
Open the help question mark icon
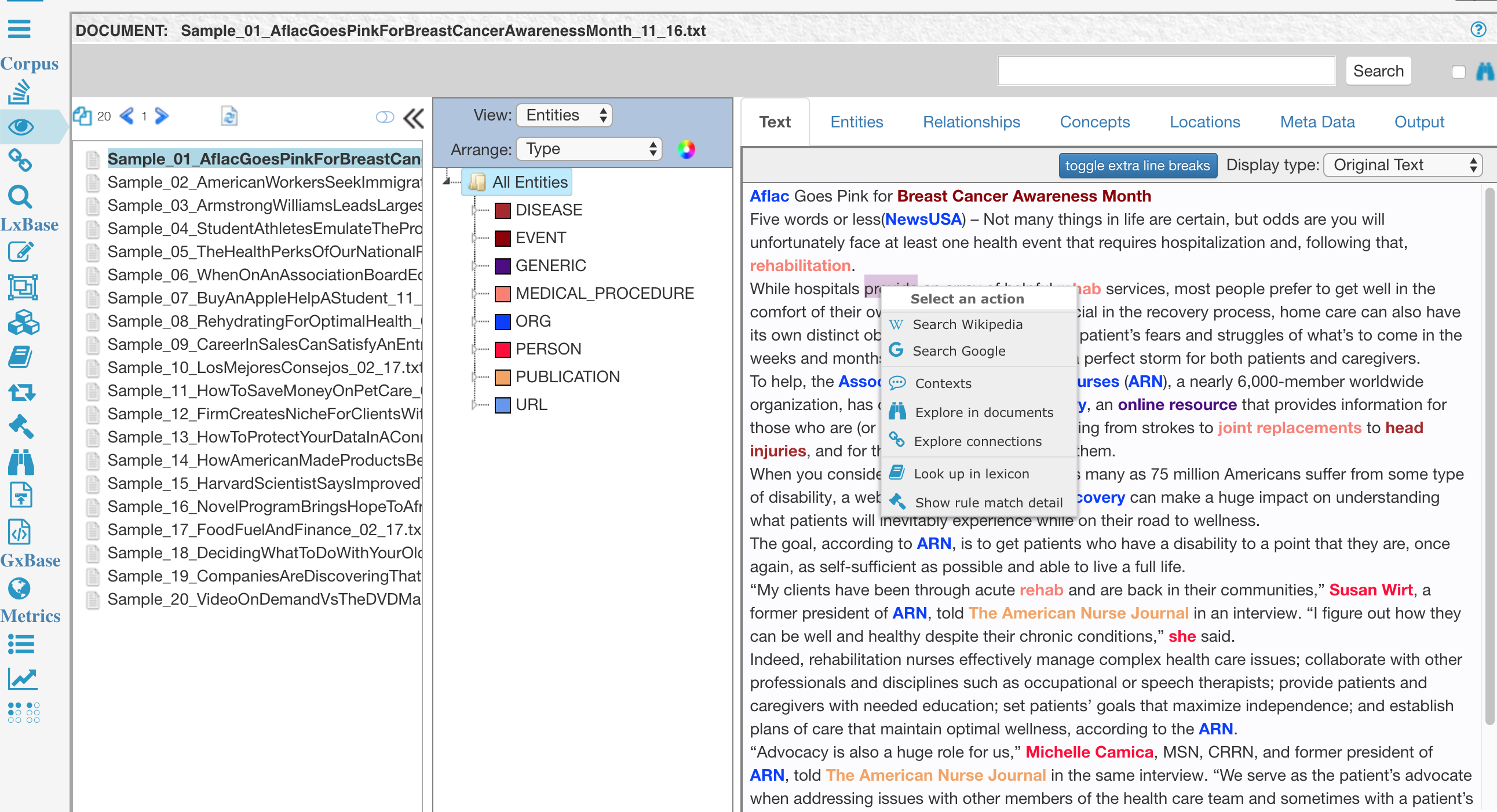1478,29
